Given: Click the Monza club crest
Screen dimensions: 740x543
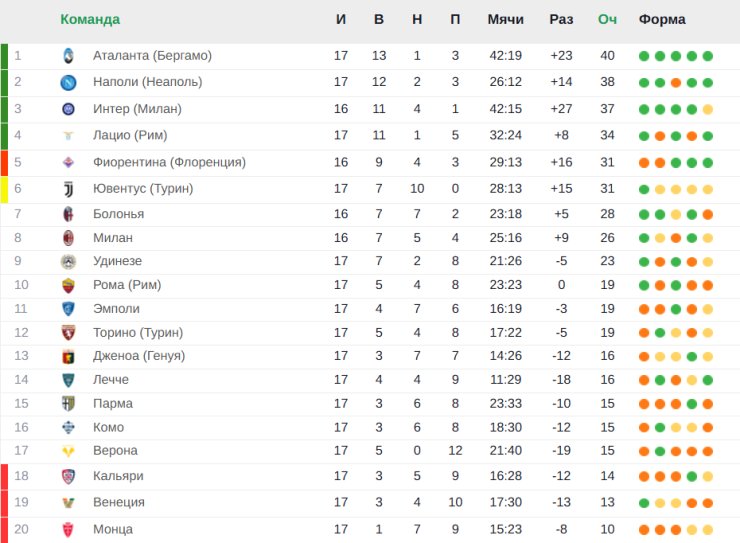Looking at the screenshot, I should pyautogui.click(x=68, y=530).
